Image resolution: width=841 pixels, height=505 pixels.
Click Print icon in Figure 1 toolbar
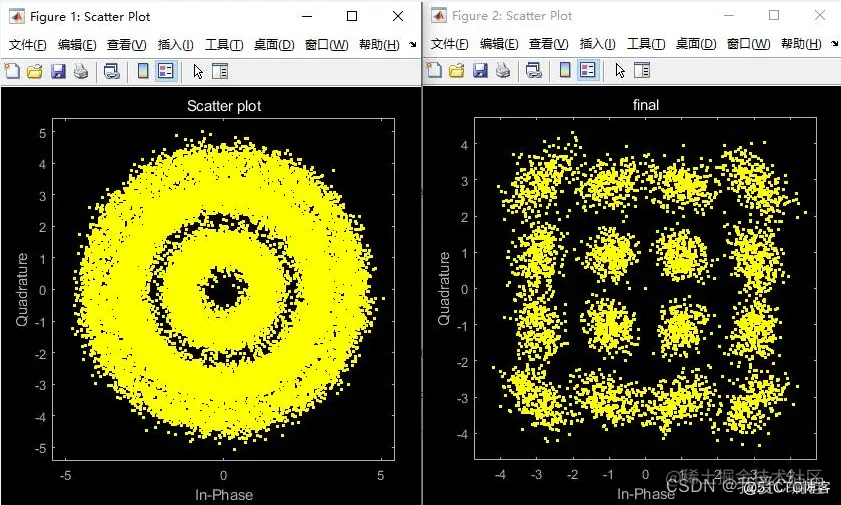pos(81,71)
